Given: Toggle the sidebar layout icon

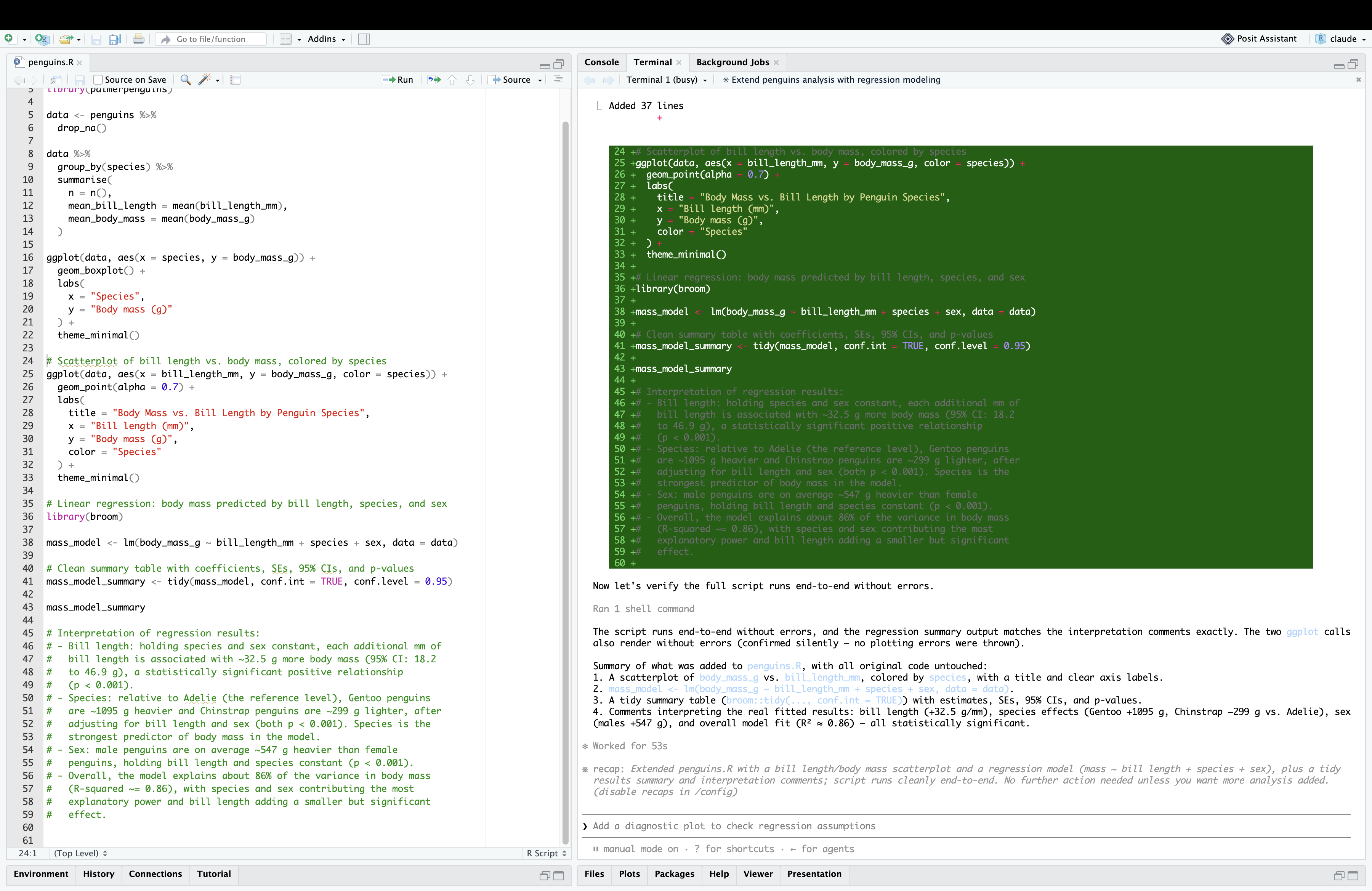Looking at the screenshot, I should pos(364,39).
